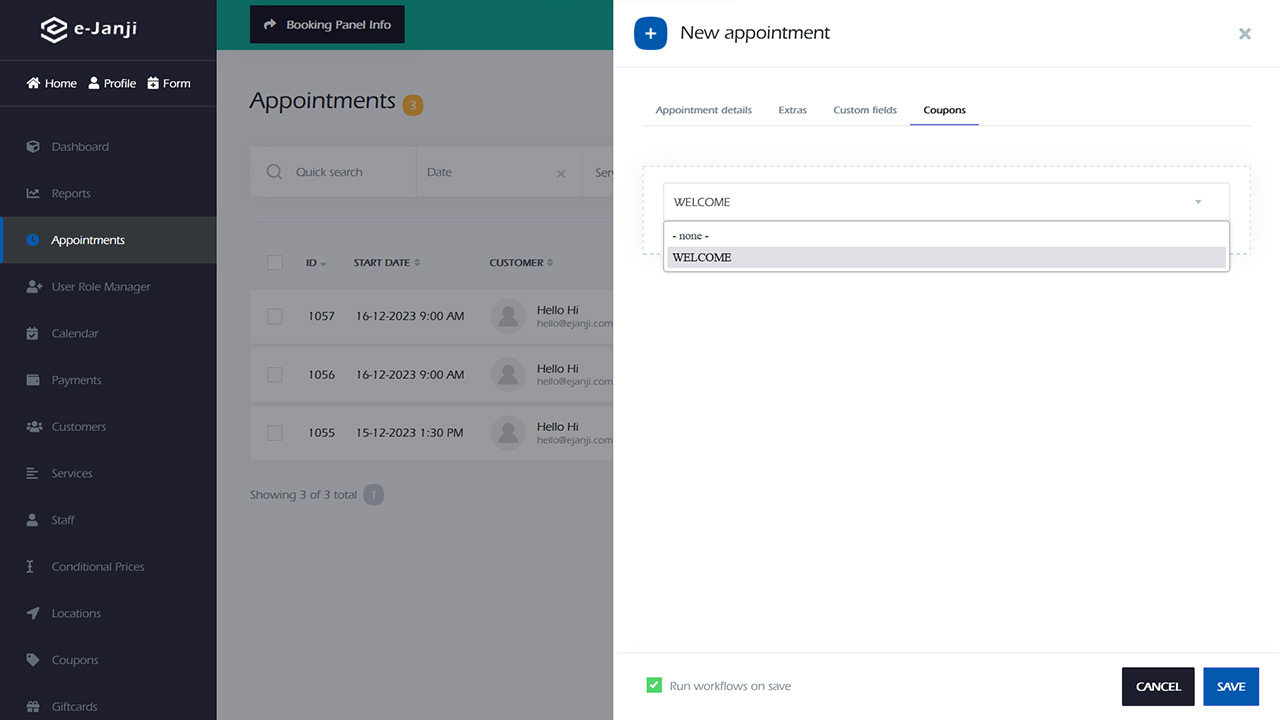Toggle Run workflows on save checkbox
This screenshot has width=1280, height=720.
pos(654,685)
